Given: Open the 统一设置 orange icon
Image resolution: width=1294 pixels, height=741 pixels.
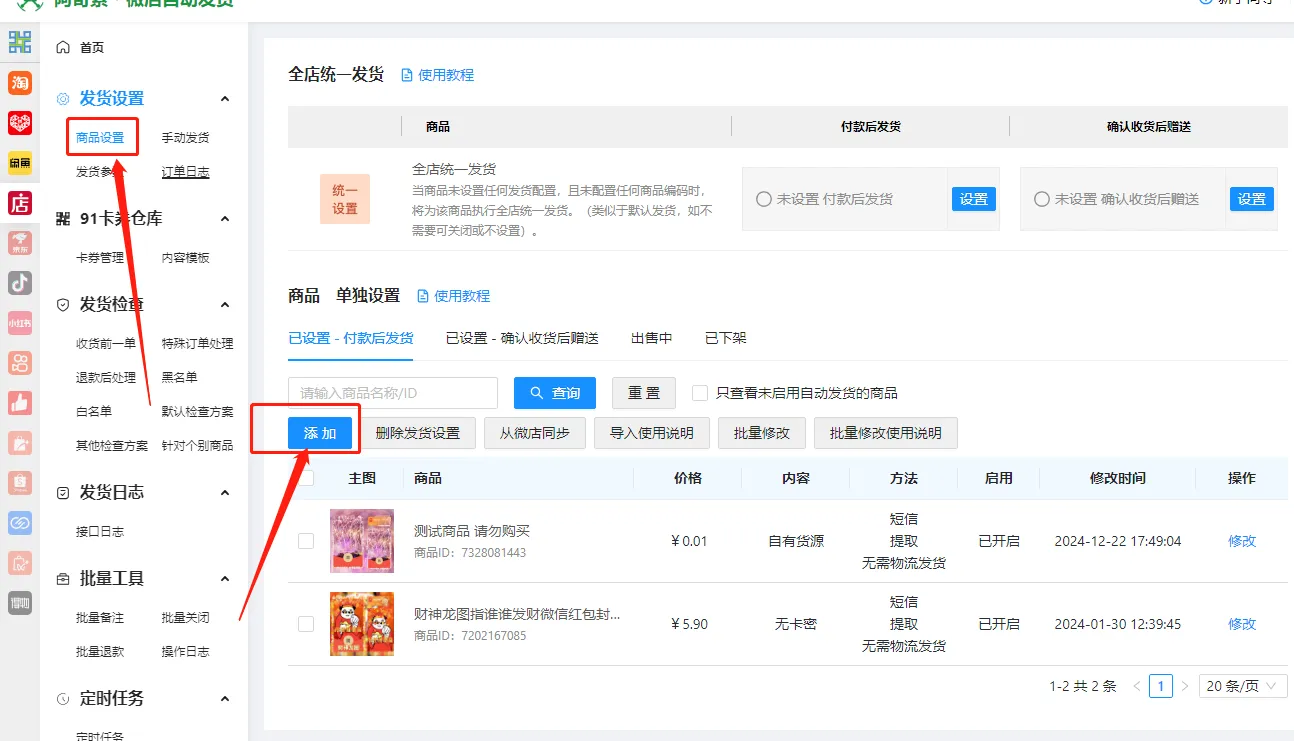Looking at the screenshot, I should pos(344,198).
